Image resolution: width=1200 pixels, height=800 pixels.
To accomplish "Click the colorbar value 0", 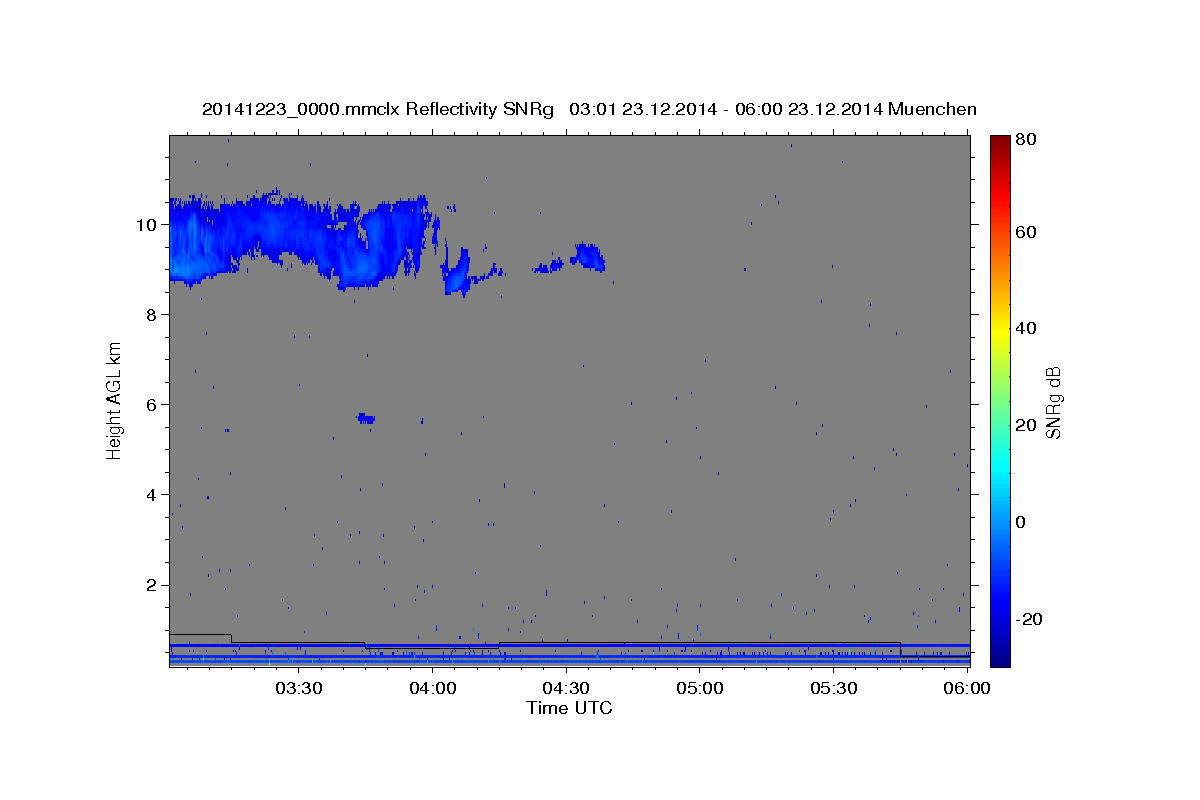I will (x=1020, y=522).
